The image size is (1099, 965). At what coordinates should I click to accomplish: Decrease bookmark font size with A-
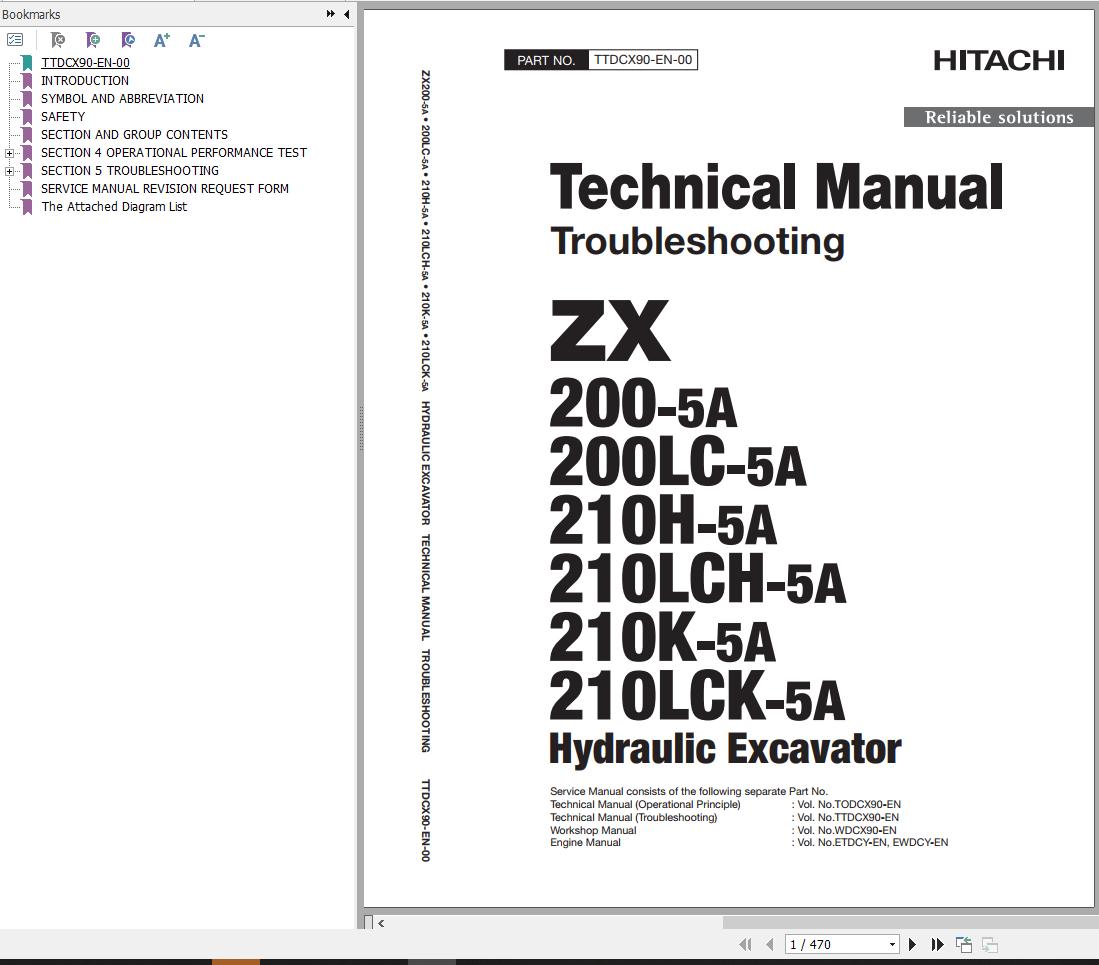pos(197,40)
